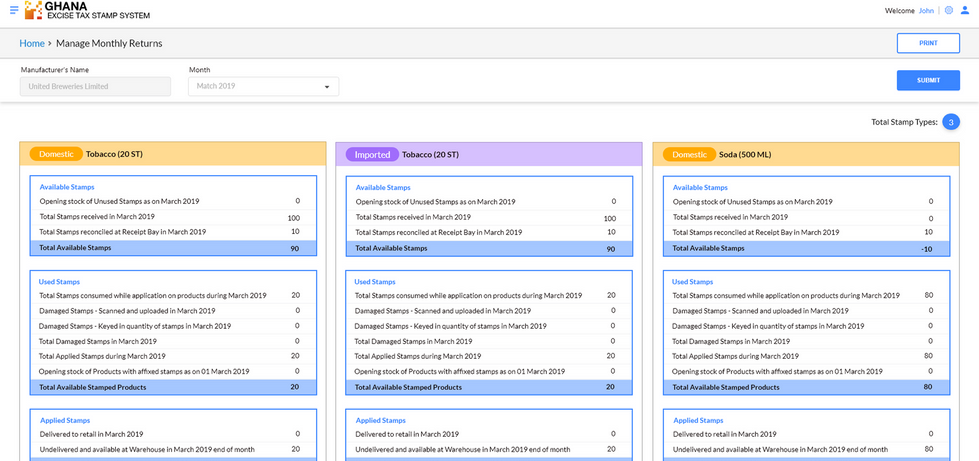Select Manage Monthly Returns breadcrumb
Viewport: 979px width, 461px height.
(109, 44)
